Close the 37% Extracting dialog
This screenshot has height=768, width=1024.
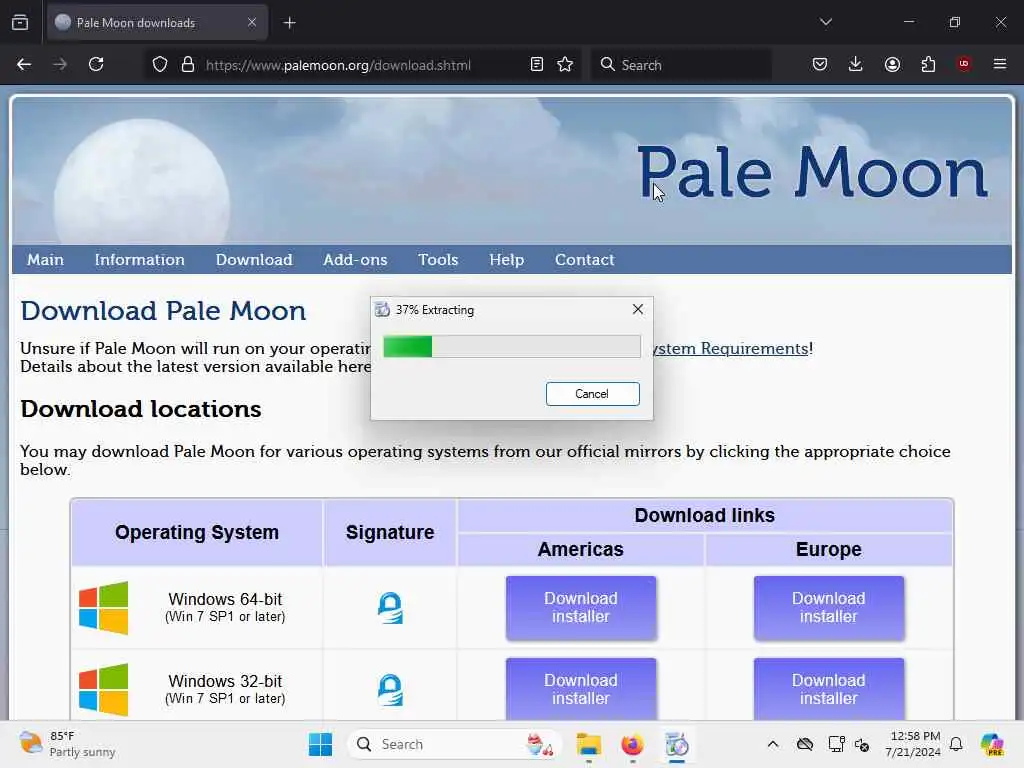coord(638,310)
